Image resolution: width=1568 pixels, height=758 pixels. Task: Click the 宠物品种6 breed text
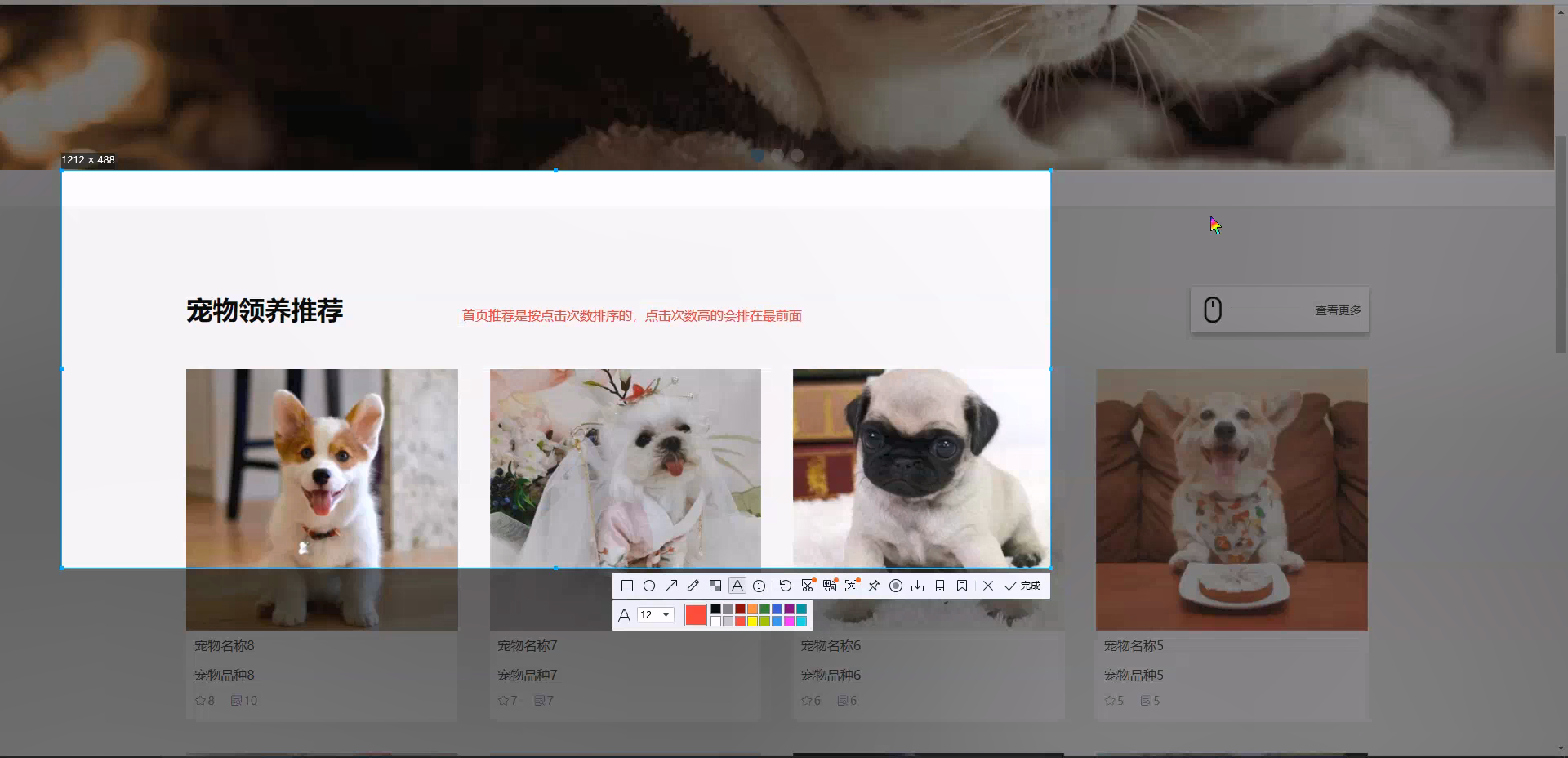pos(831,675)
